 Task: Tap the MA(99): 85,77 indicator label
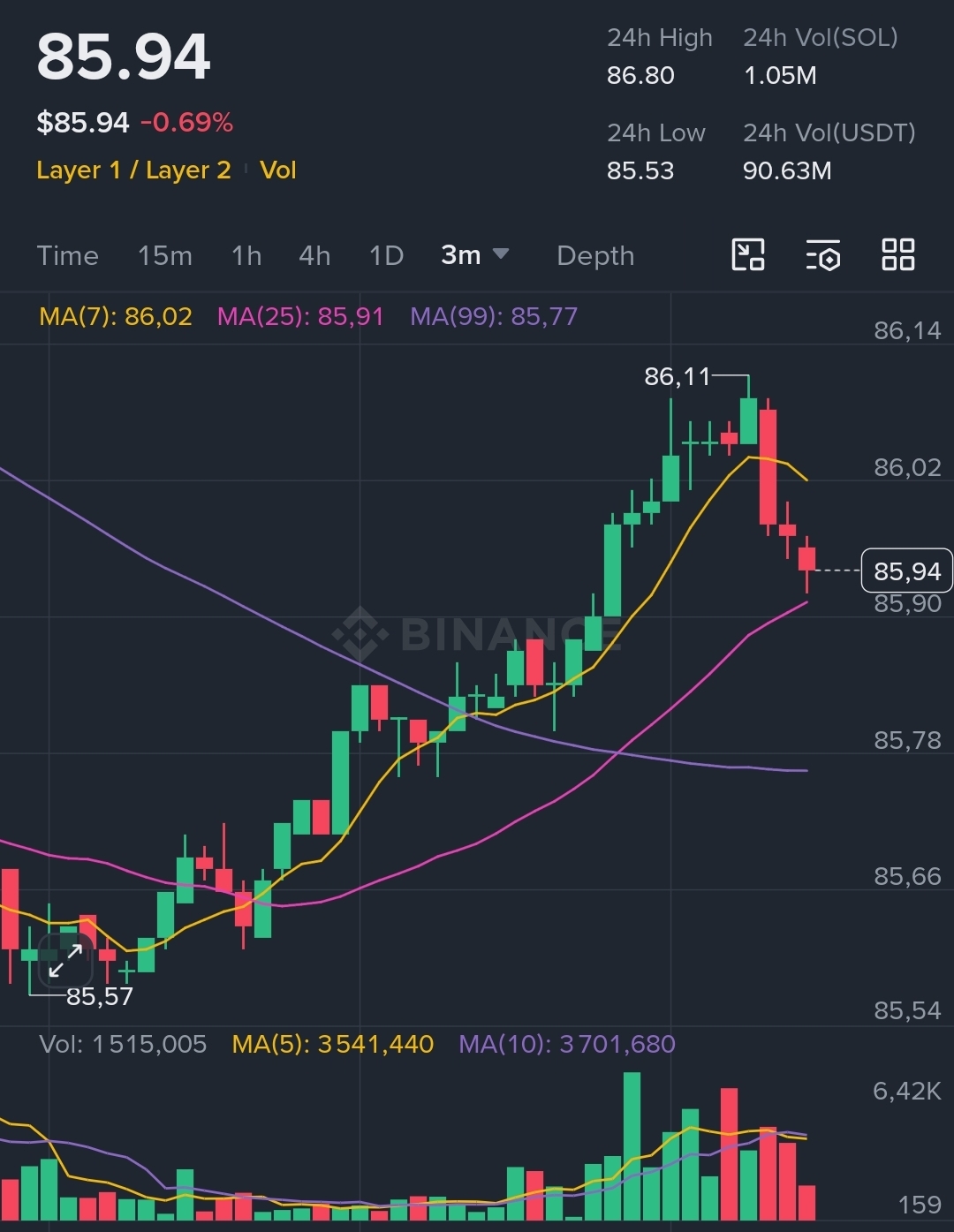click(x=494, y=316)
